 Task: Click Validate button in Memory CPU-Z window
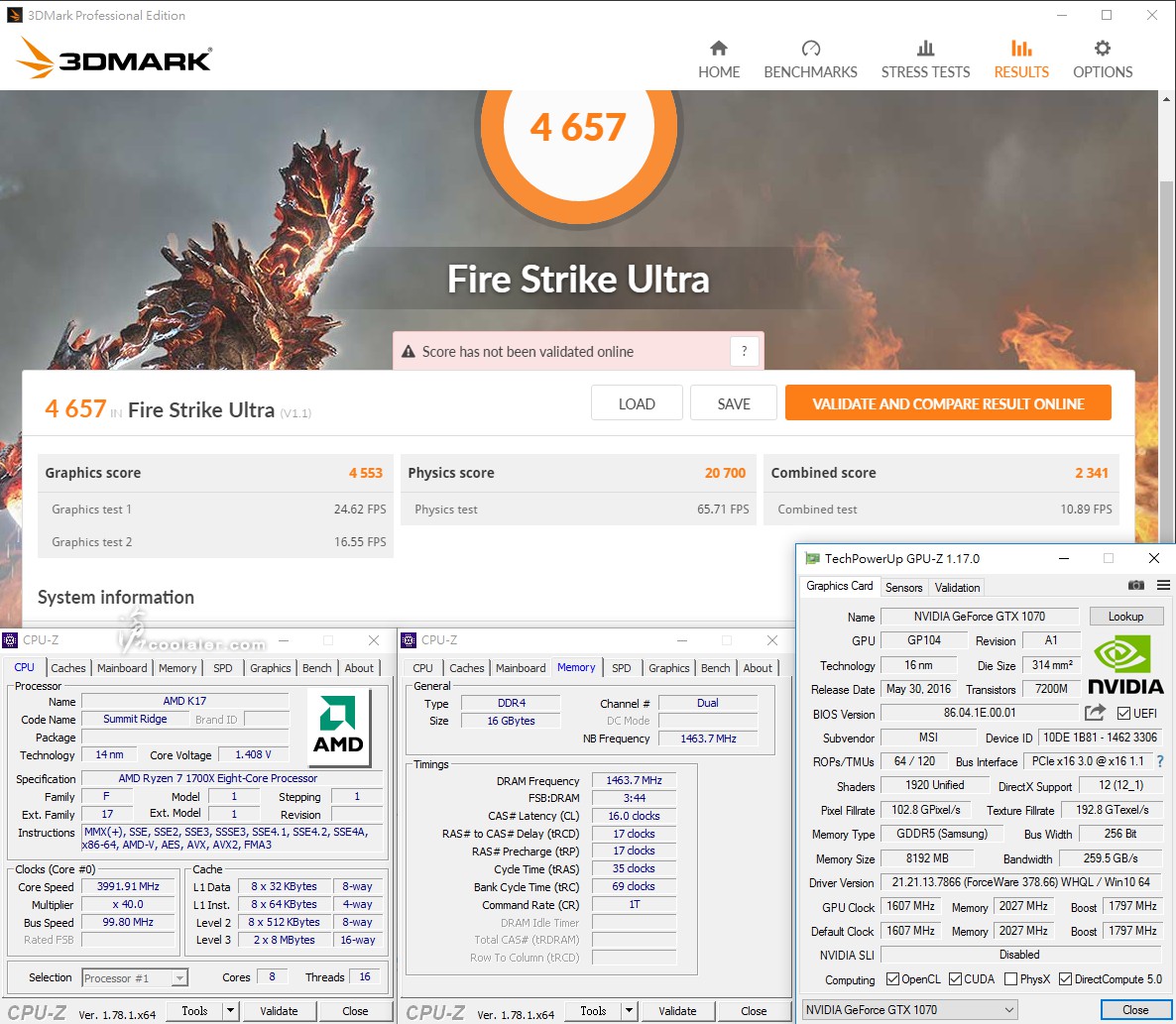pos(677,1010)
